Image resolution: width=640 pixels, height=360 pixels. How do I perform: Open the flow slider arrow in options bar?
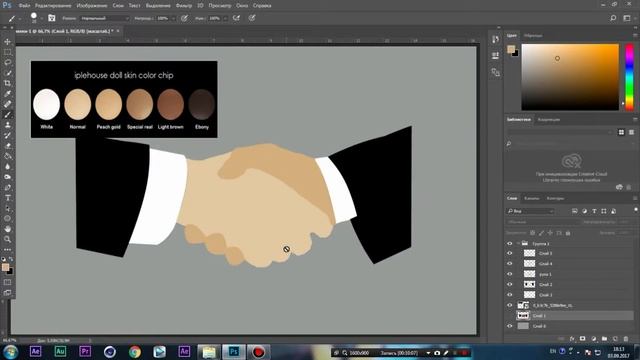(x=225, y=18)
